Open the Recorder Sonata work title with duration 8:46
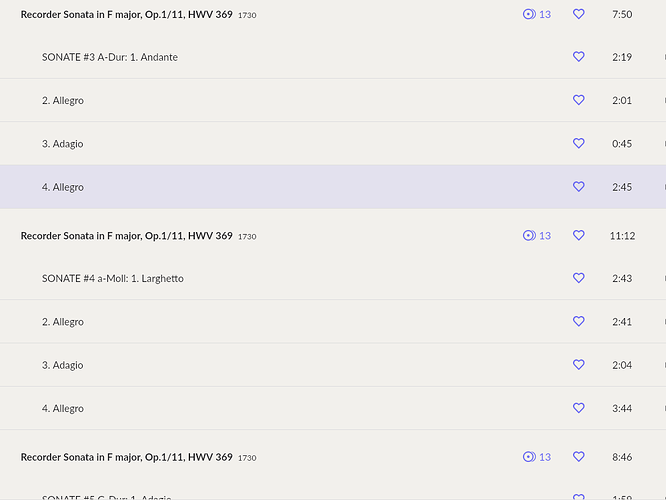This screenshot has width=666, height=500. tap(127, 457)
